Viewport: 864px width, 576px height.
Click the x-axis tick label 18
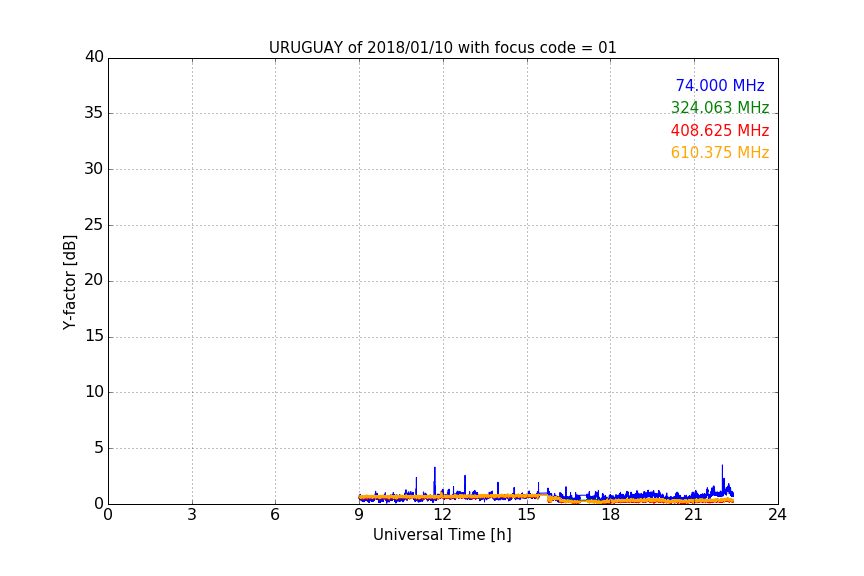[x=610, y=515]
